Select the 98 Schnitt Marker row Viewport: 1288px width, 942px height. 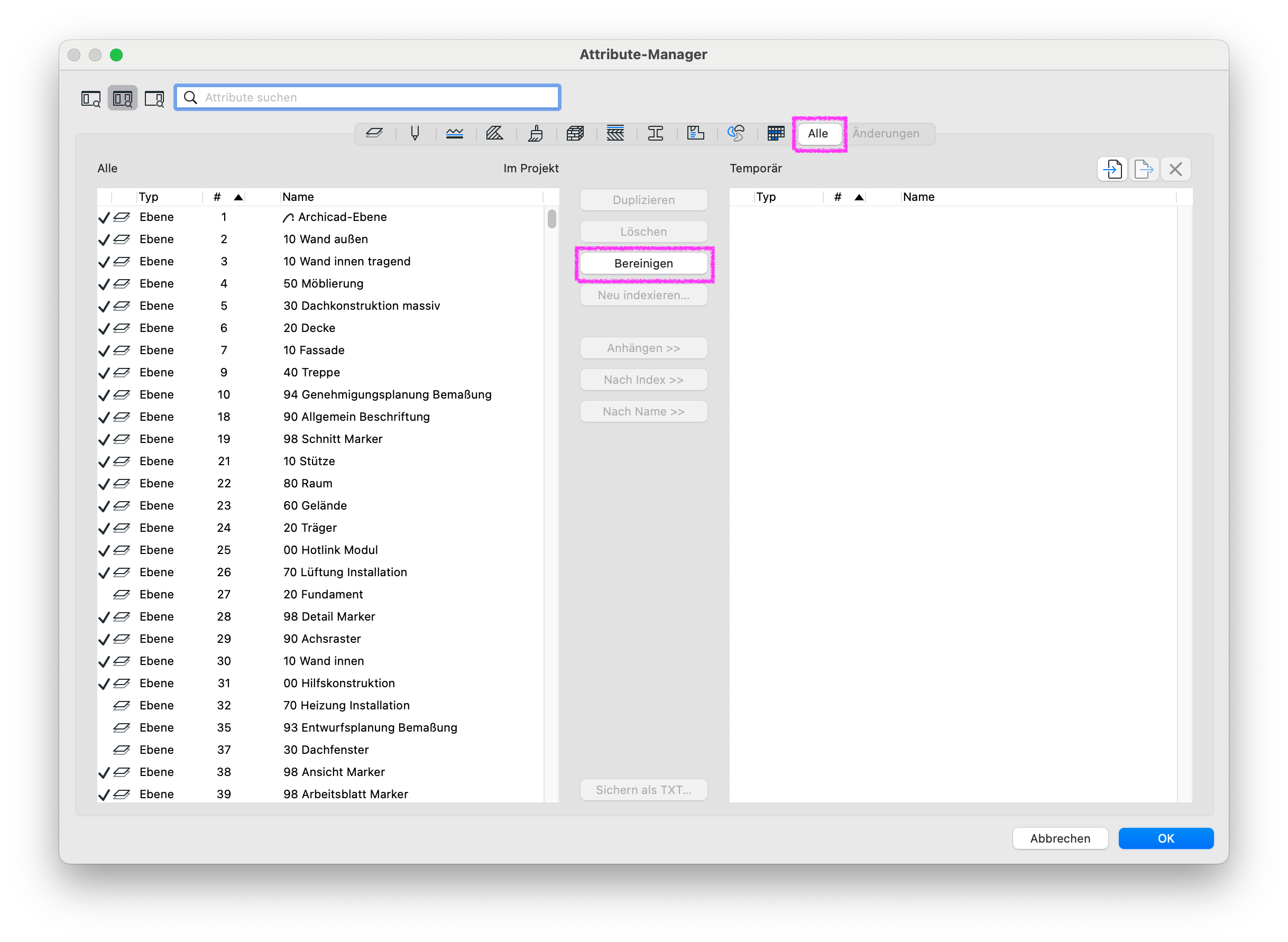pyautogui.click(x=320, y=439)
